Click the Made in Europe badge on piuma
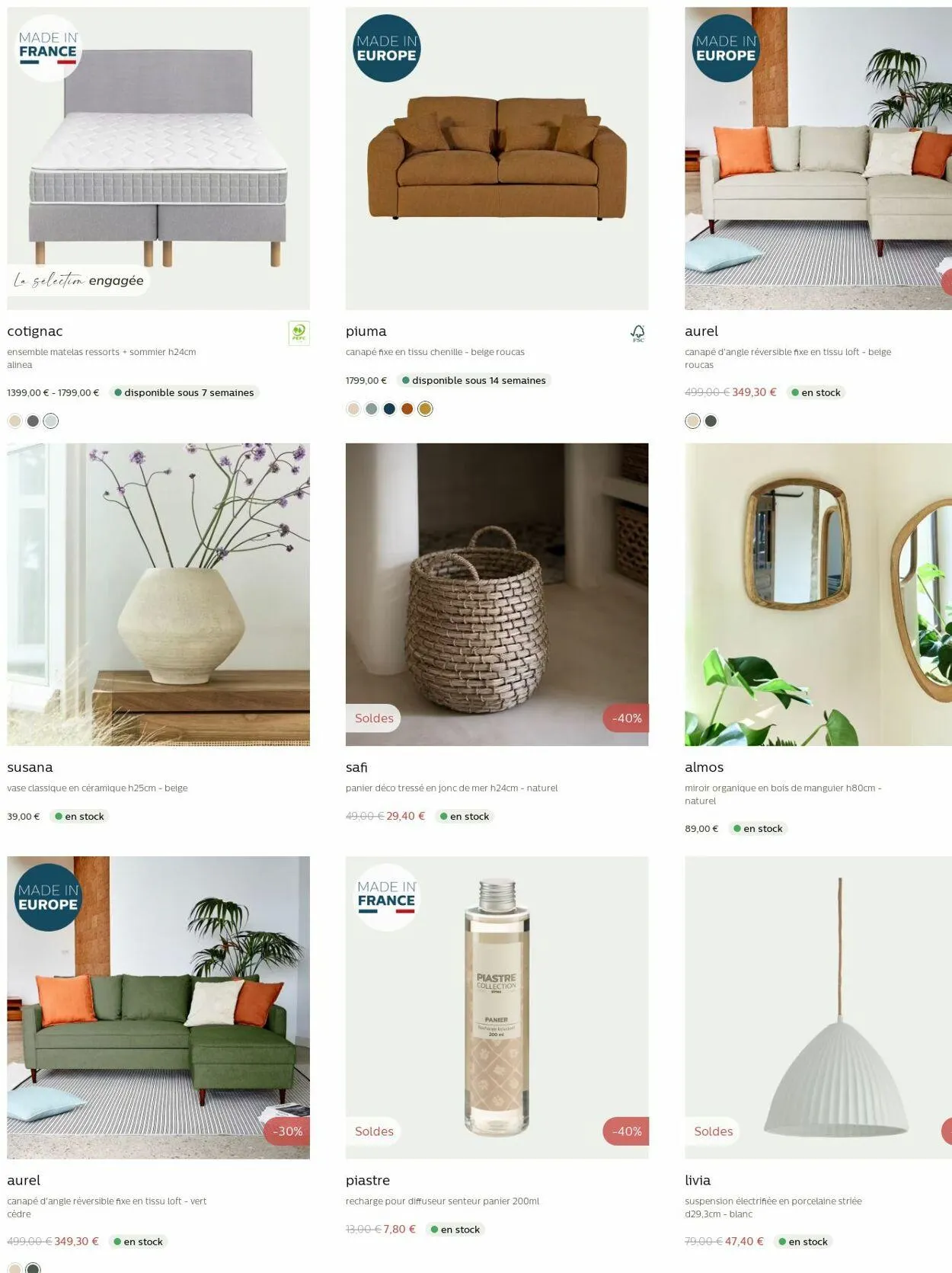 (x=387, y=48)
